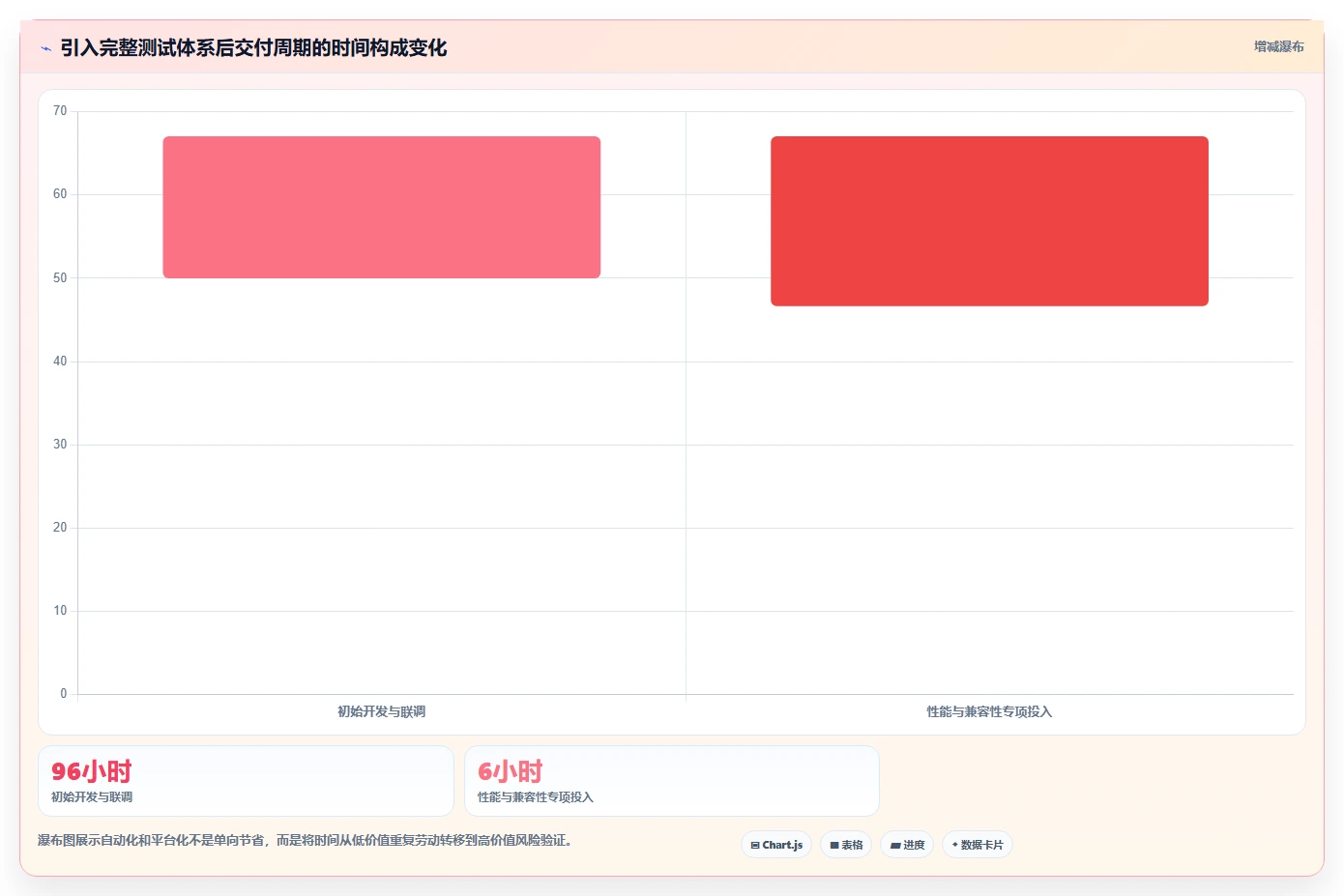The width and height of the screenshot is (1344, 896).
Task: Click the x-axis label 初始开发与联调
Action: click(x=381, y=711)
